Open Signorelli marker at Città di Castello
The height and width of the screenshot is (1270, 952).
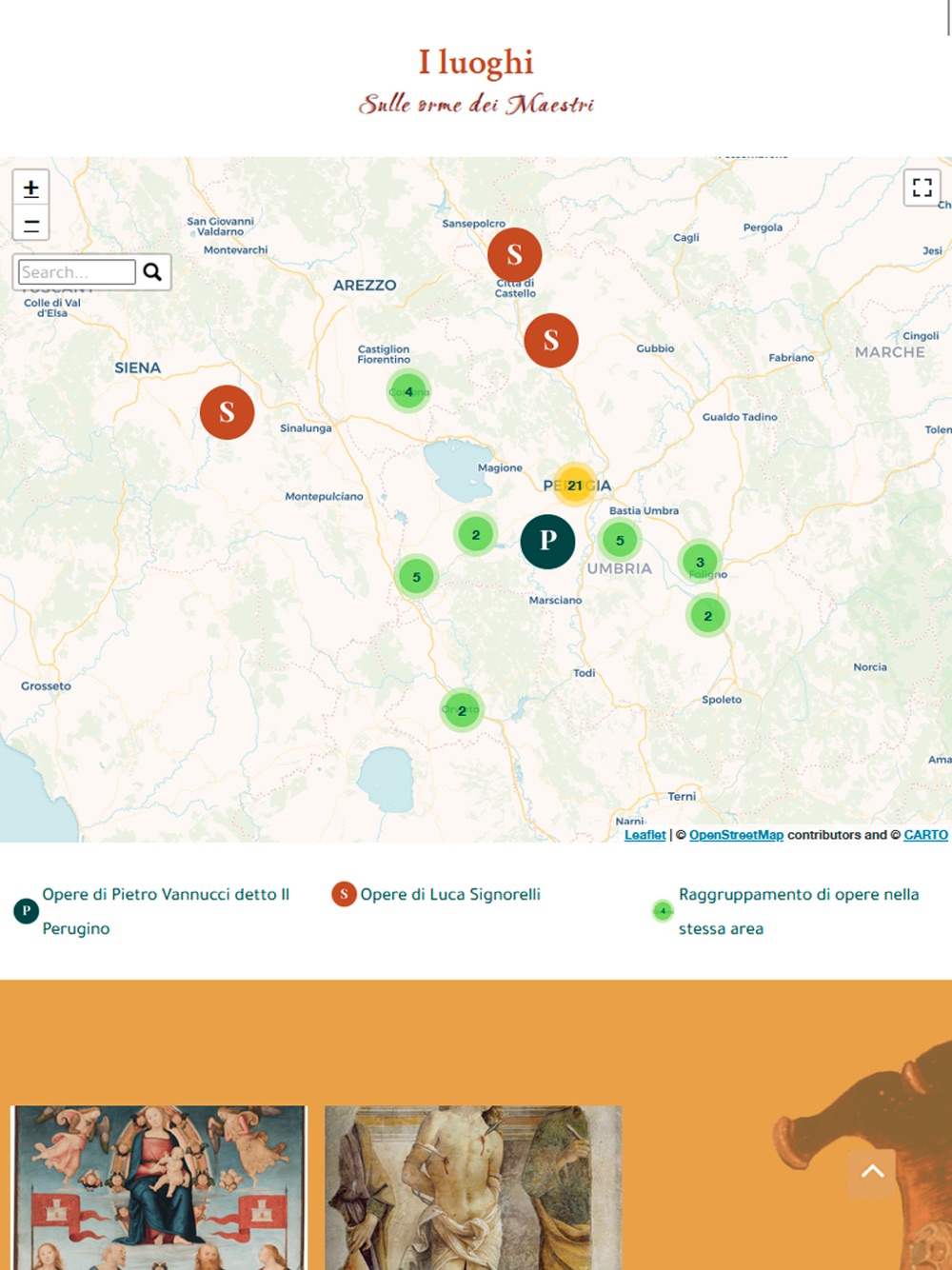[x=515, y=255]
